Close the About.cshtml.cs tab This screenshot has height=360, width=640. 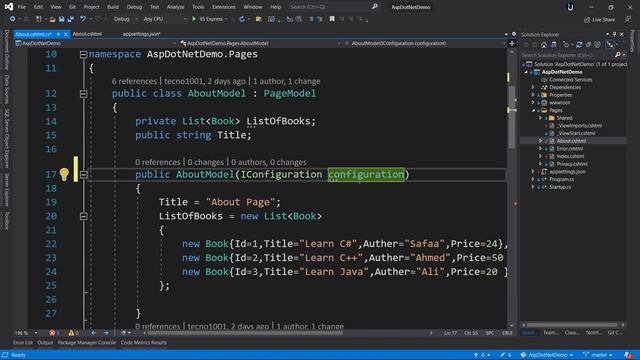coord(66,34)
